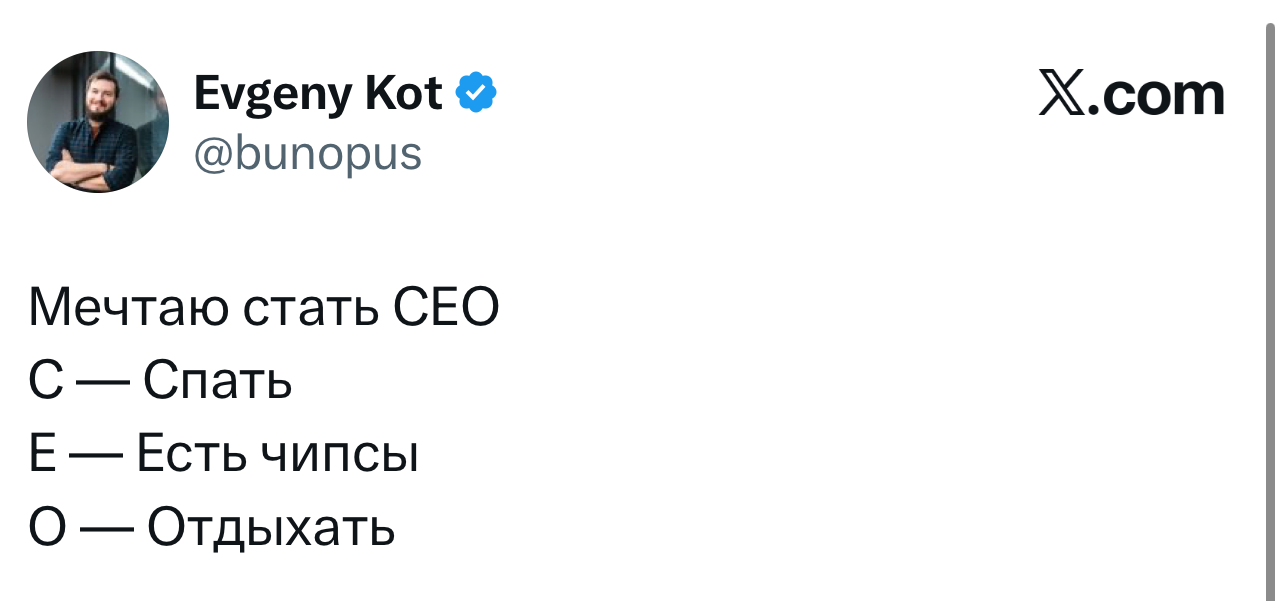Click the letter "Е" starting the third line

click(x=43, y=455)
